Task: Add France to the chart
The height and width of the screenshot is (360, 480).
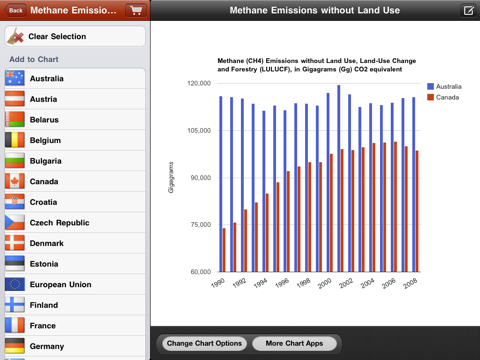Action: 75,326
